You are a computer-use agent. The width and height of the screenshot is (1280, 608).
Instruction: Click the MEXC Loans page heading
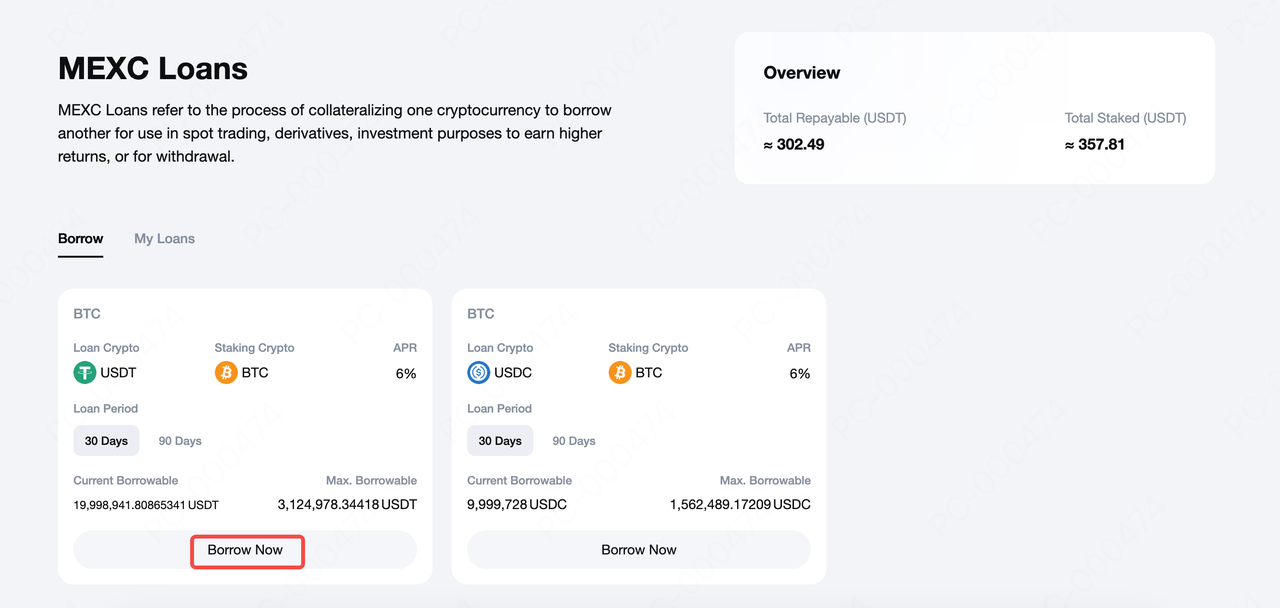(153, 69)
